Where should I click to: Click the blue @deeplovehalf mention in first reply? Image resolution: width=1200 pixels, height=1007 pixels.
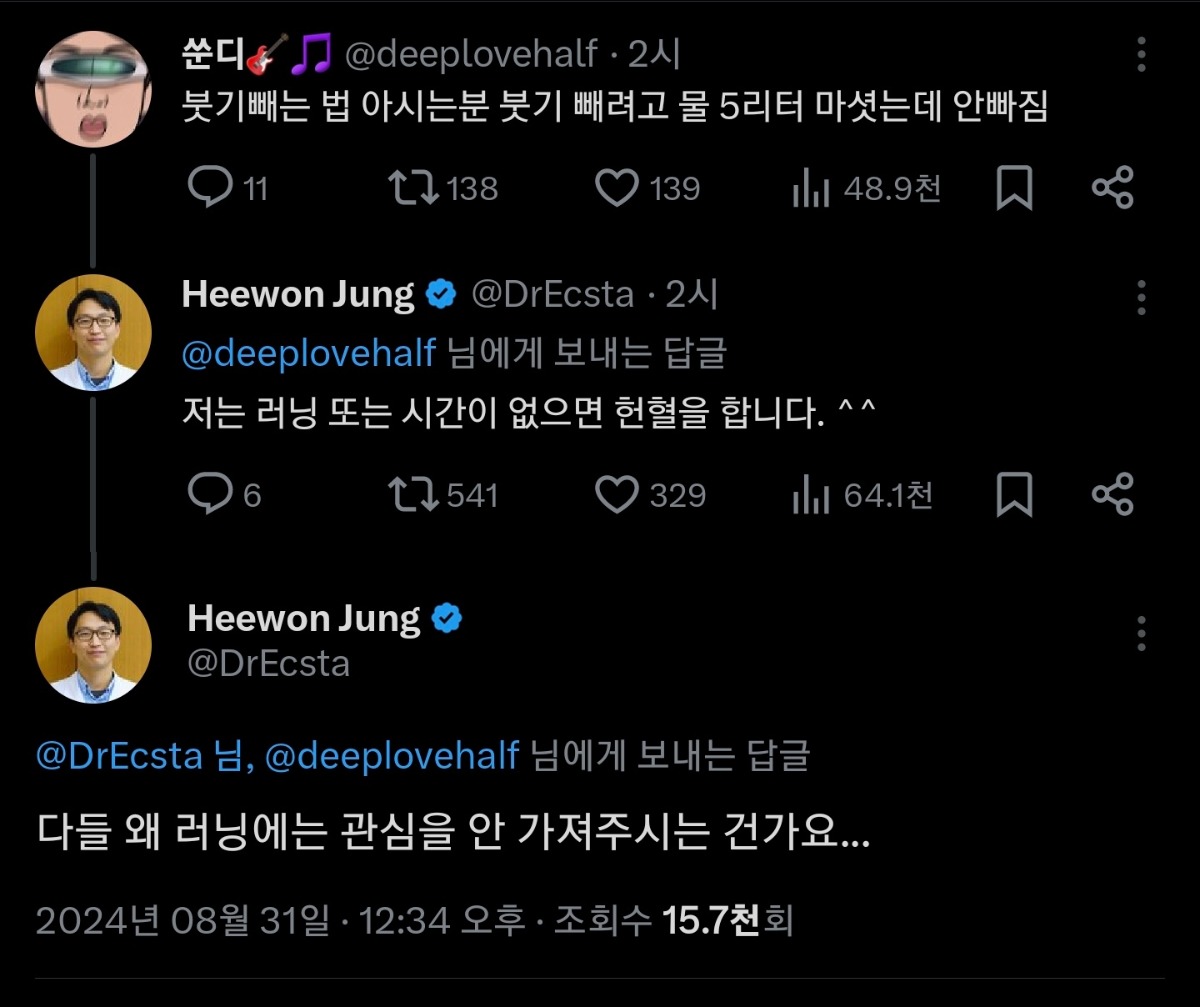coord(309,353)
